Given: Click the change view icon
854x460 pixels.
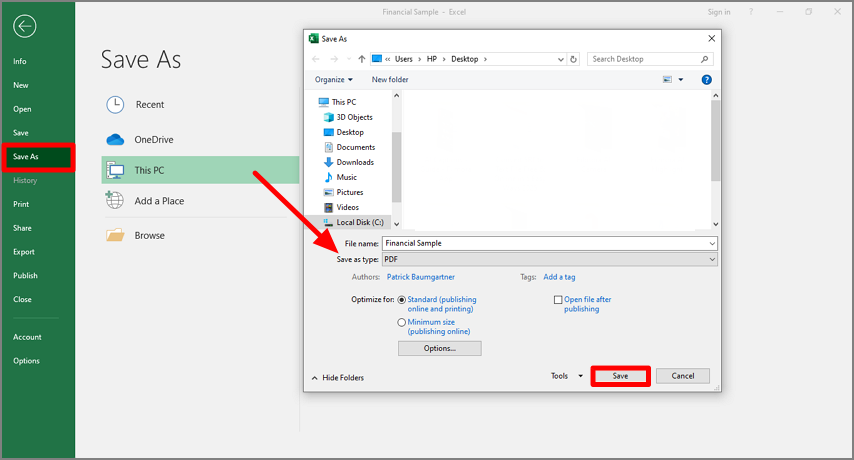Looking at the screenshot, I should 667,79.
